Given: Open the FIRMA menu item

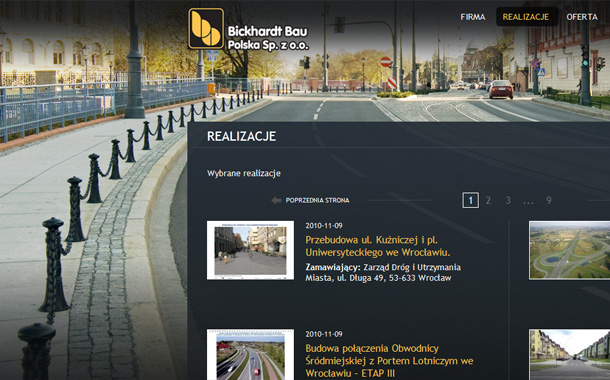Looking at the screenshot, I should click(473, 17).
